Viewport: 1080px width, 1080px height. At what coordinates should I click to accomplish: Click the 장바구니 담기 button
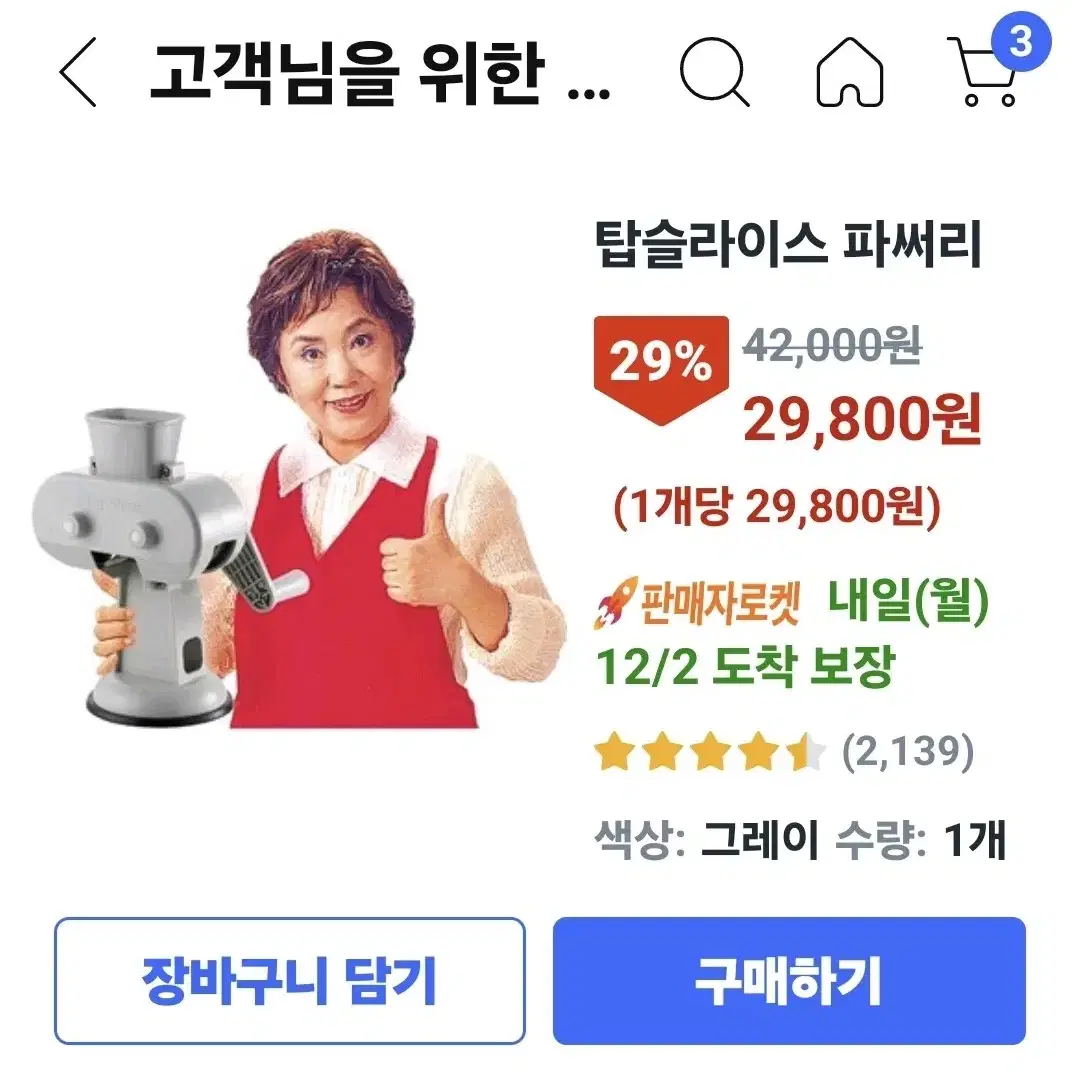pyautogui.click(x=290, y=981)
